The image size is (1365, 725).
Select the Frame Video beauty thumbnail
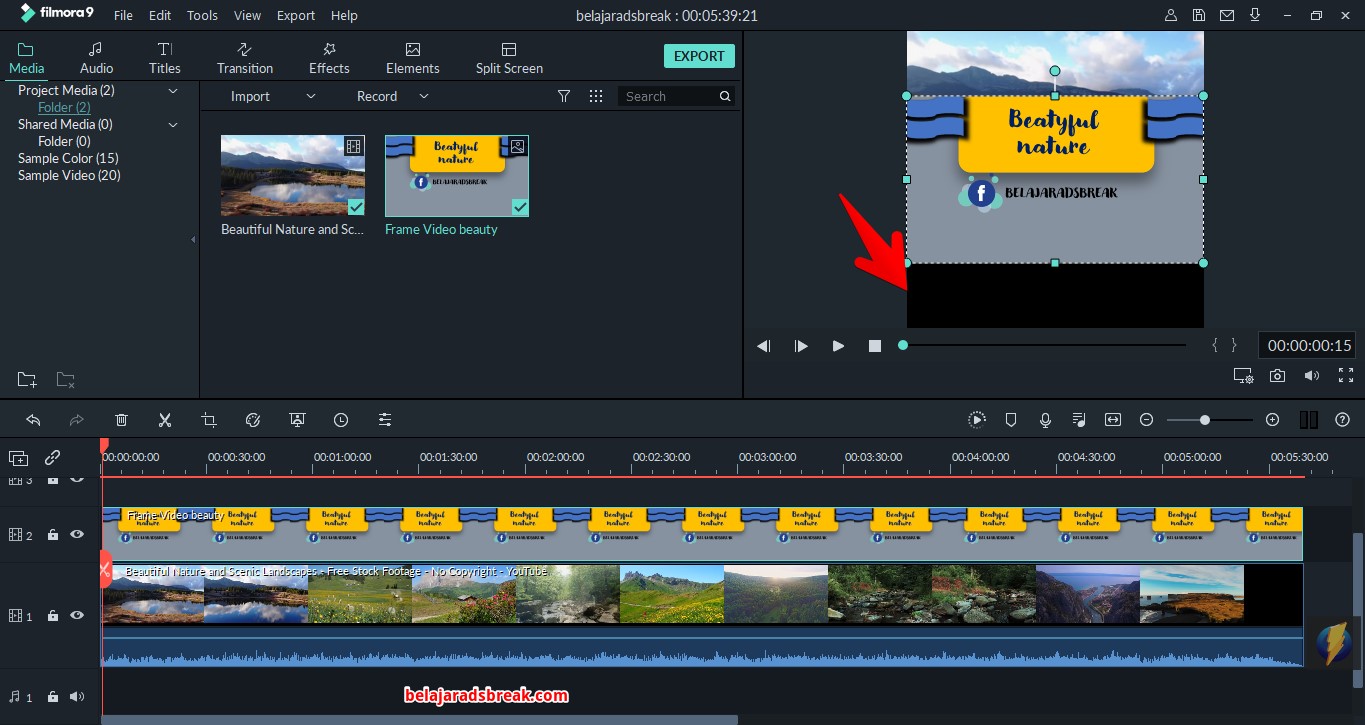pyautogui.click(x=457, y=176)
